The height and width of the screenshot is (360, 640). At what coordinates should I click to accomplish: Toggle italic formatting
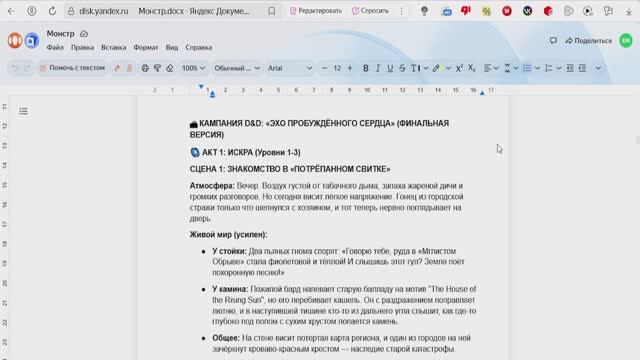tap(378, 68)
